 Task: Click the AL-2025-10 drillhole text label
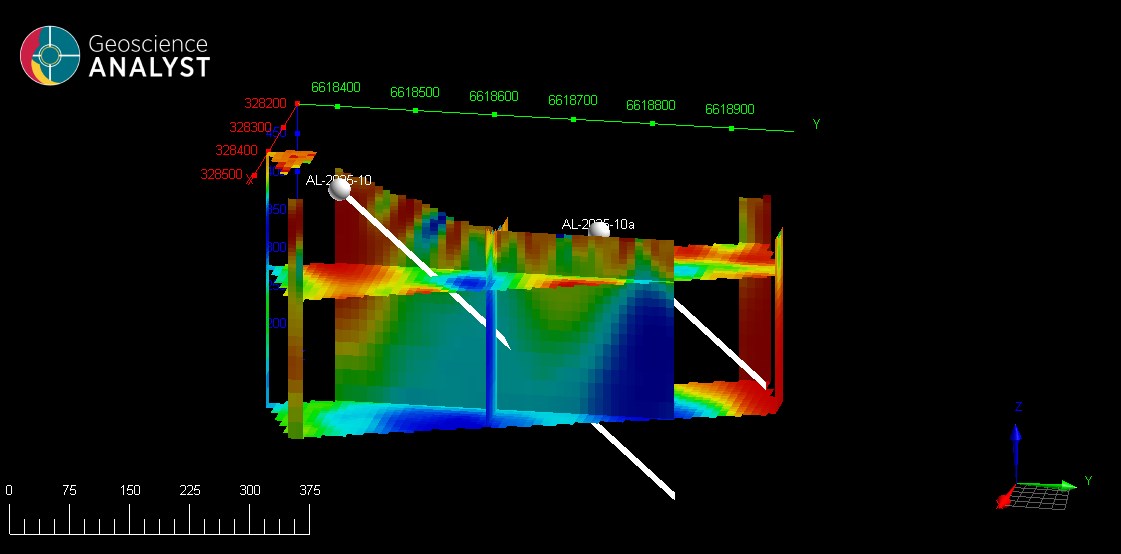pyautogui.click(x=339, y=180)
